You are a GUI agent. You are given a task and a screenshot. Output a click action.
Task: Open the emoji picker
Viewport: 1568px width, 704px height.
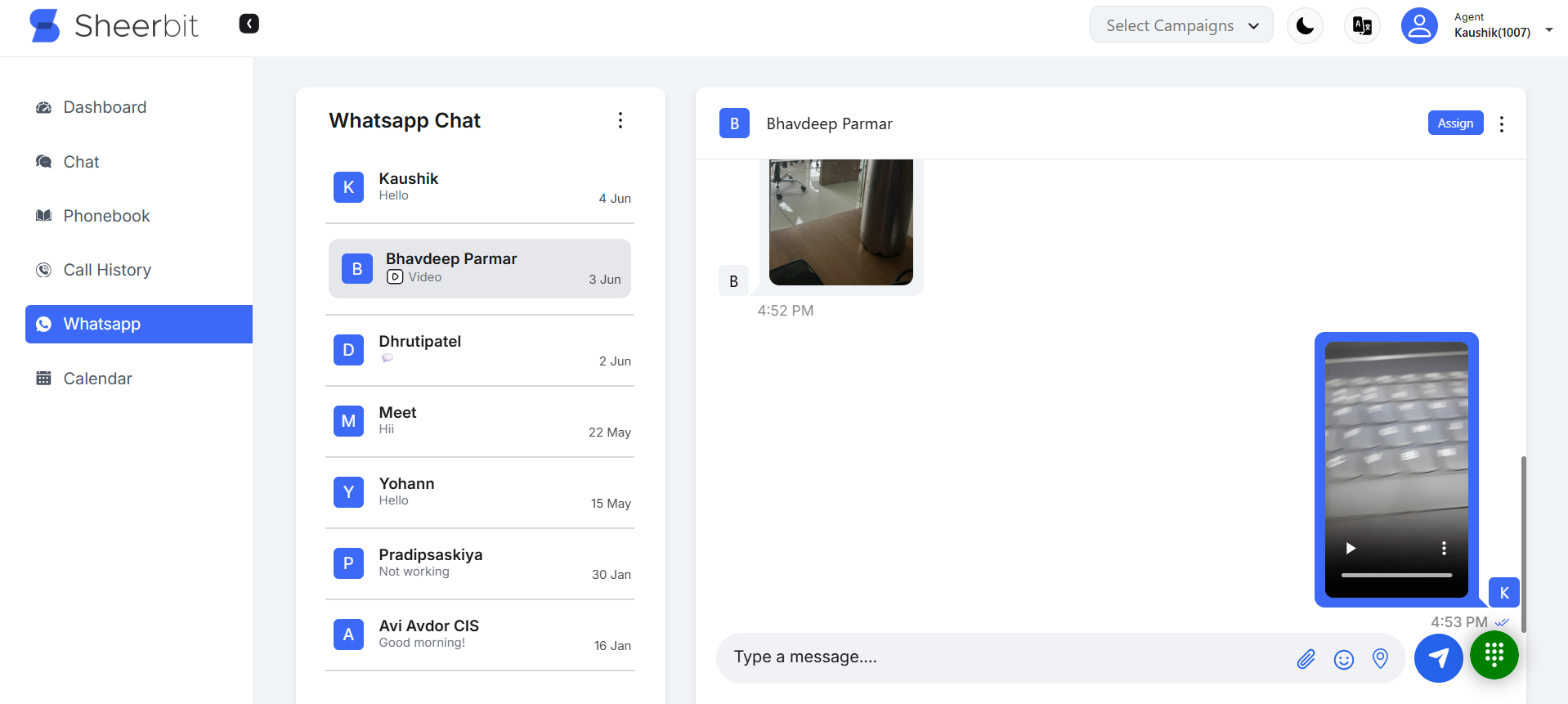[1344, 659]
